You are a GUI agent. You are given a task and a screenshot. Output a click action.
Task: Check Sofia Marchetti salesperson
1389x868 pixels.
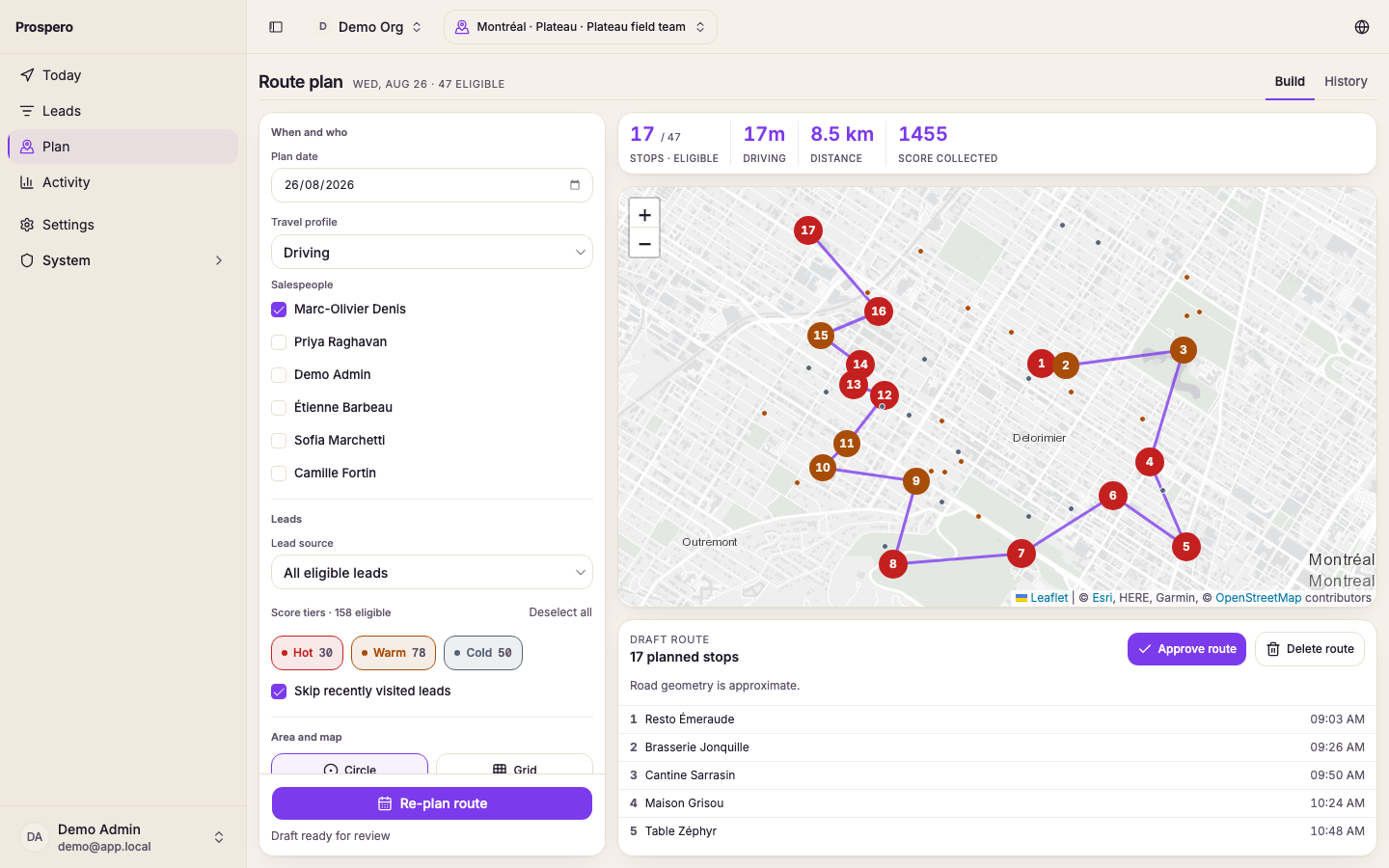pyautogui.click(x=279, y=441)
